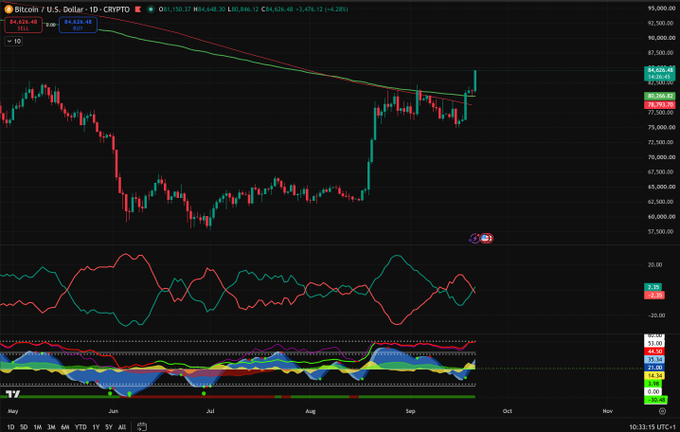The height and width of the screenshot is (432, 680).
Task: Select the 1Y date range
Action: pos(96,427)
